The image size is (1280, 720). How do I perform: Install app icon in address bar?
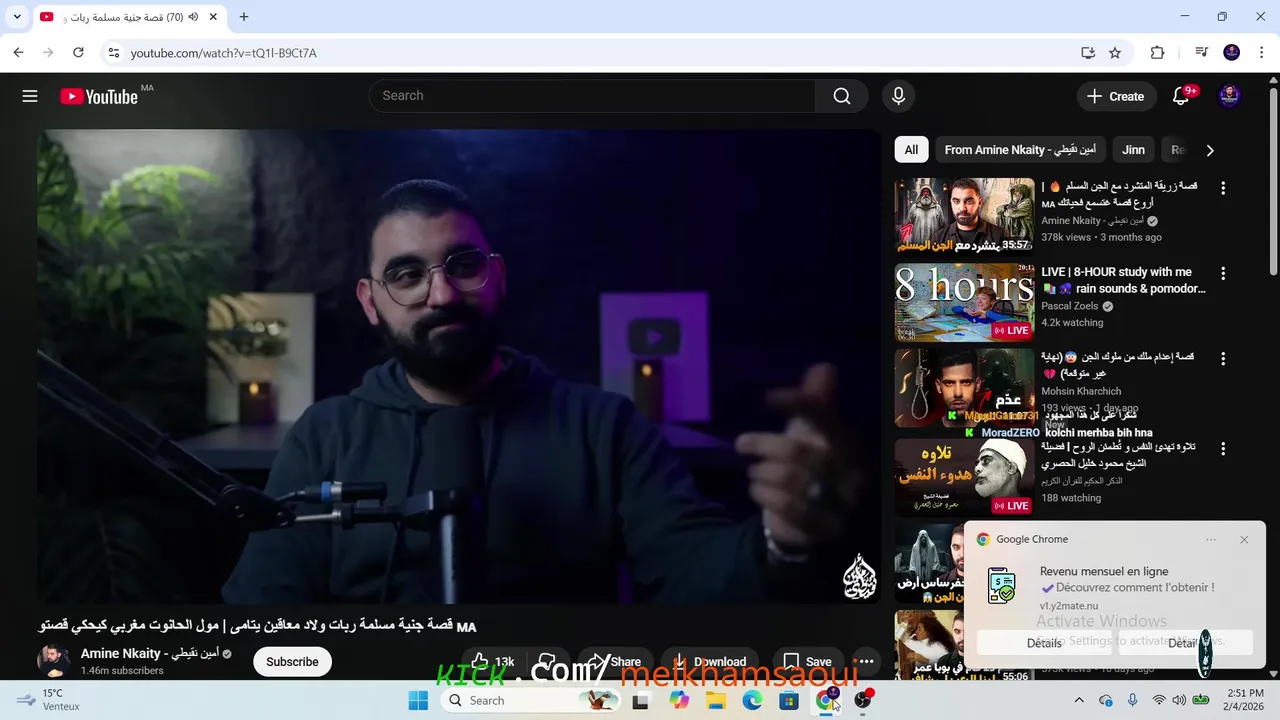coord(1088,52)
